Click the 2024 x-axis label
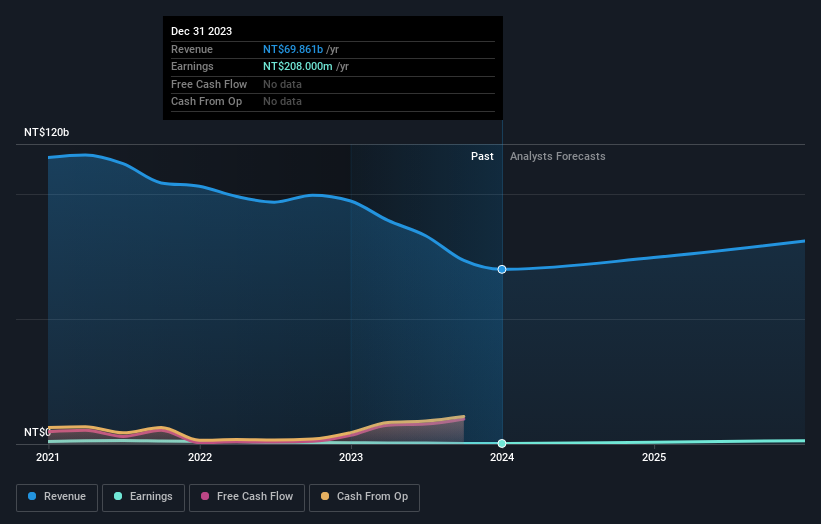Viewport: 821px width, 524px height. tap(502, 457)
